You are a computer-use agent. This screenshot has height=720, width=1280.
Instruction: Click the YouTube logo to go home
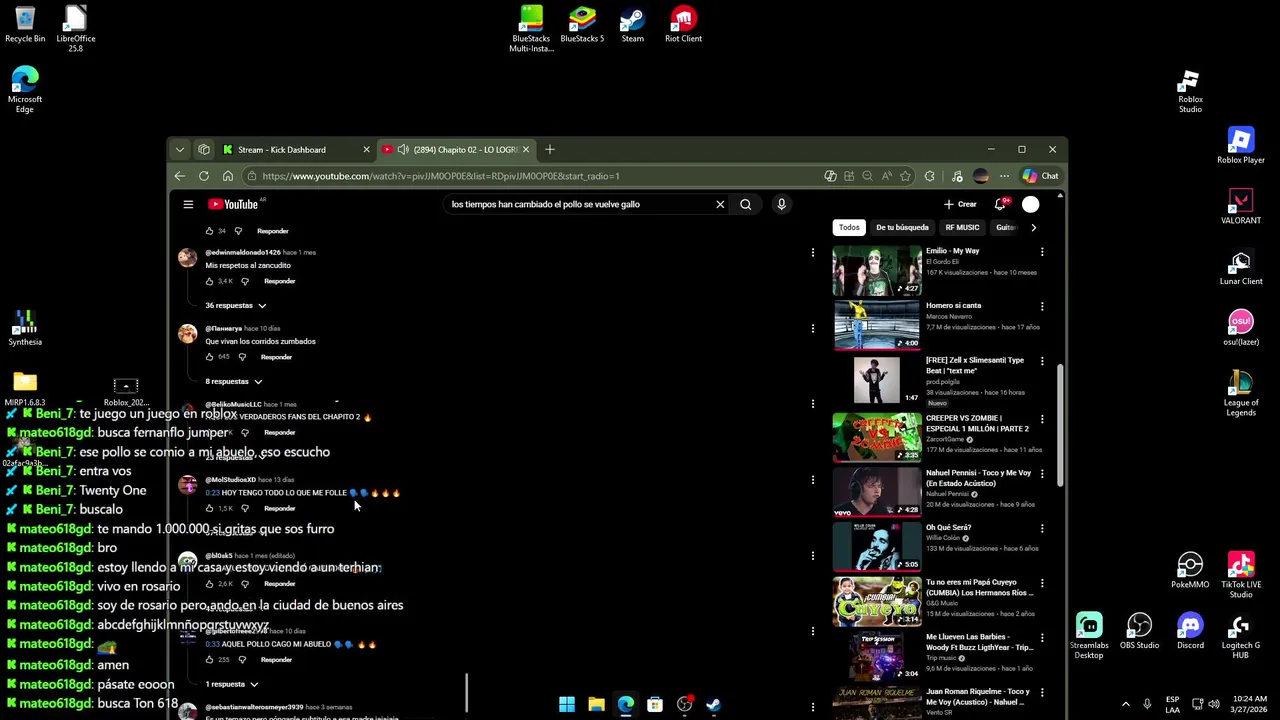pos(233,204)
